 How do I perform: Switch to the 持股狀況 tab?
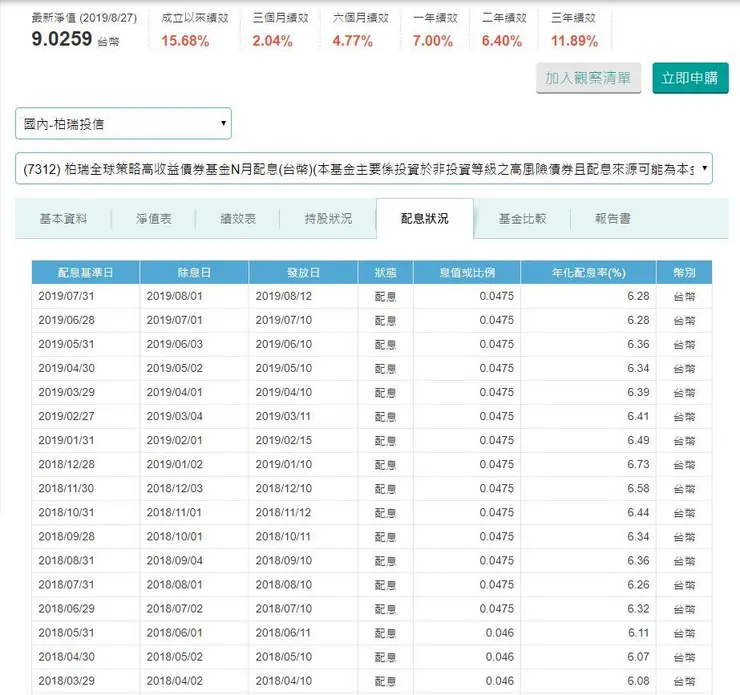pos(328,219)
